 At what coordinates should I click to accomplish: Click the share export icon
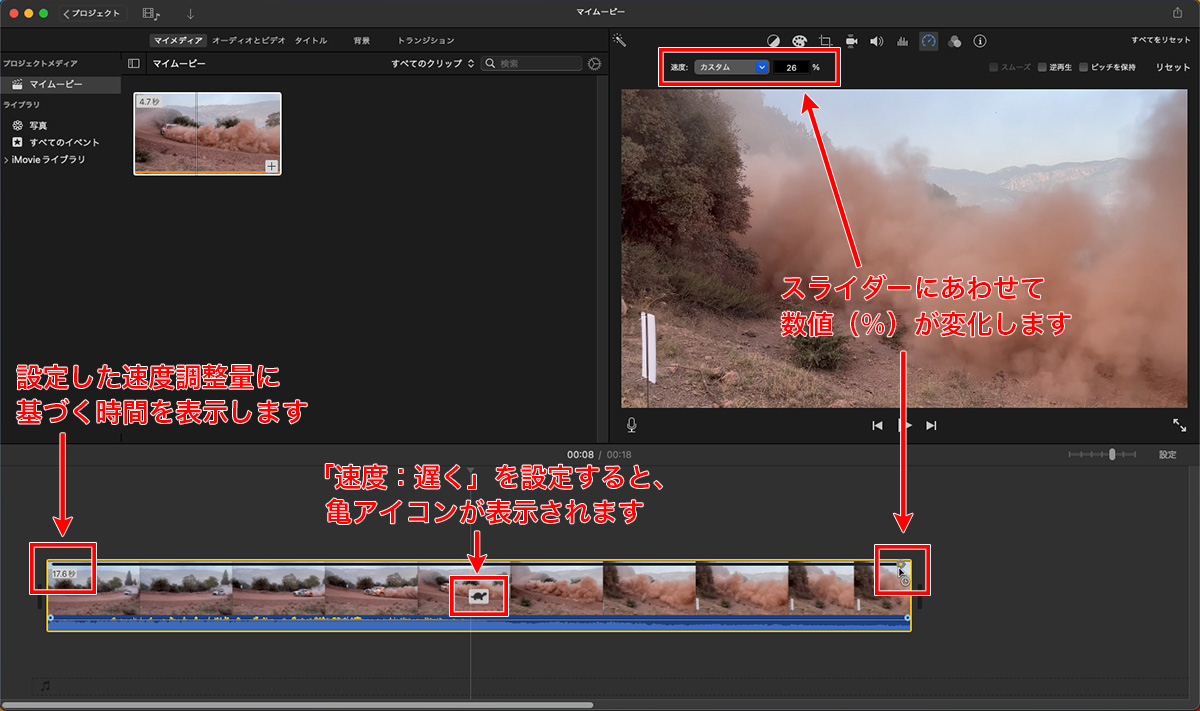click(1176, 13)
